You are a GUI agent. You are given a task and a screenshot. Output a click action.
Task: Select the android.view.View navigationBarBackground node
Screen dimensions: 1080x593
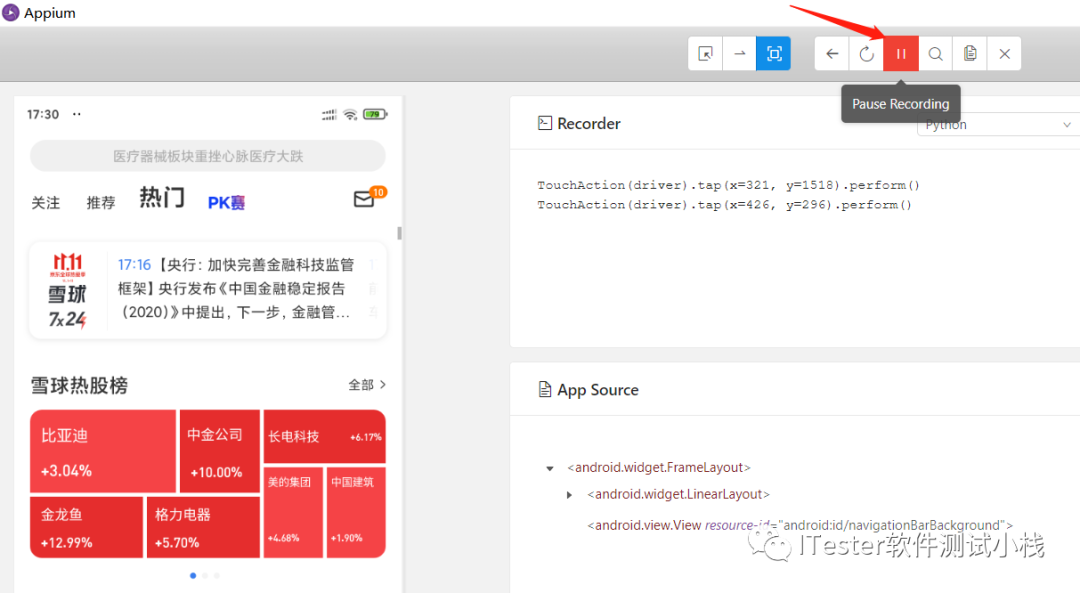tap(800, 525)
